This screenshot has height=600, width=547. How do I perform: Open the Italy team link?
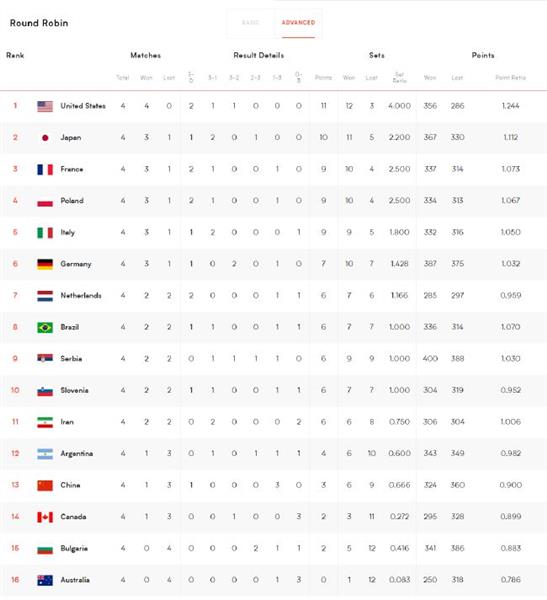pyautogui.click(x=67, y=233)
